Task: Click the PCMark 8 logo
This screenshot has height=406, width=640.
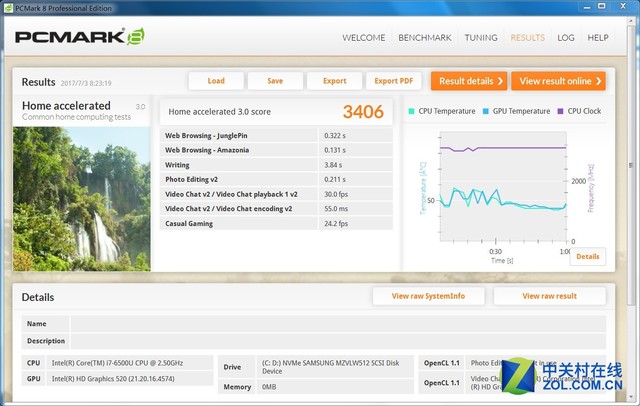Action: point(80,39)
